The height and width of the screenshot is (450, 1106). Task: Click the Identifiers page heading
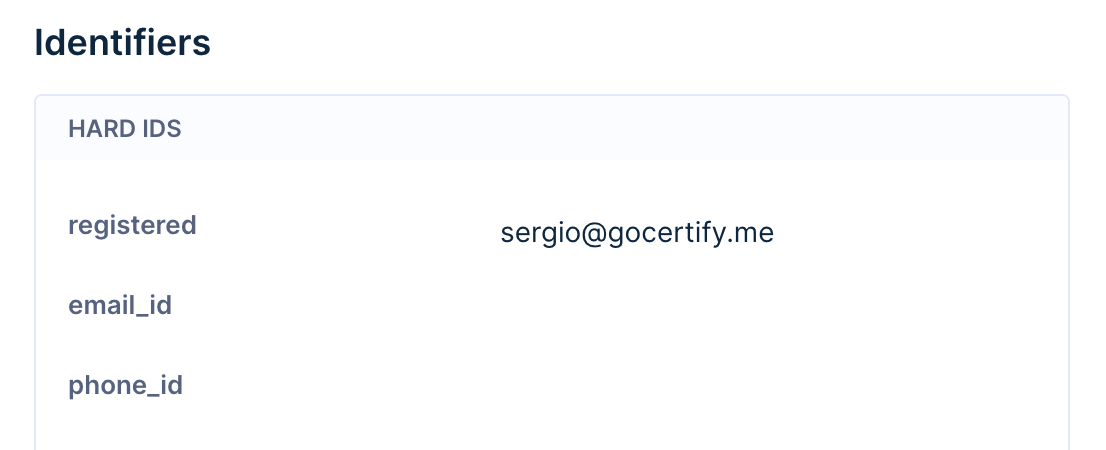tap(122, 42)
